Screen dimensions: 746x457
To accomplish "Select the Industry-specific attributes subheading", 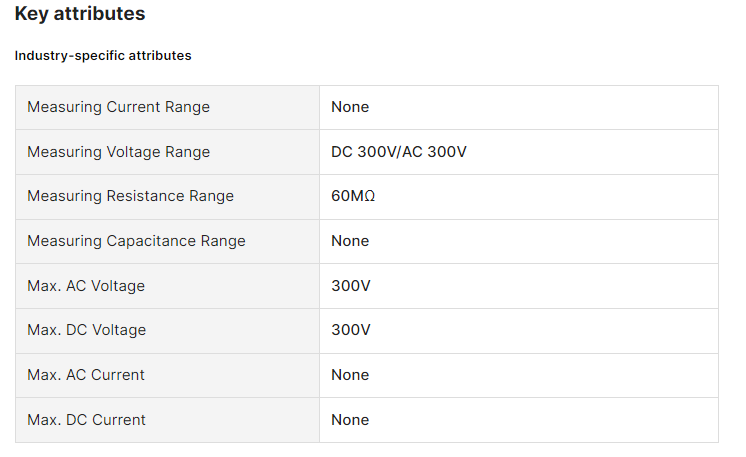I will (103, 56).
